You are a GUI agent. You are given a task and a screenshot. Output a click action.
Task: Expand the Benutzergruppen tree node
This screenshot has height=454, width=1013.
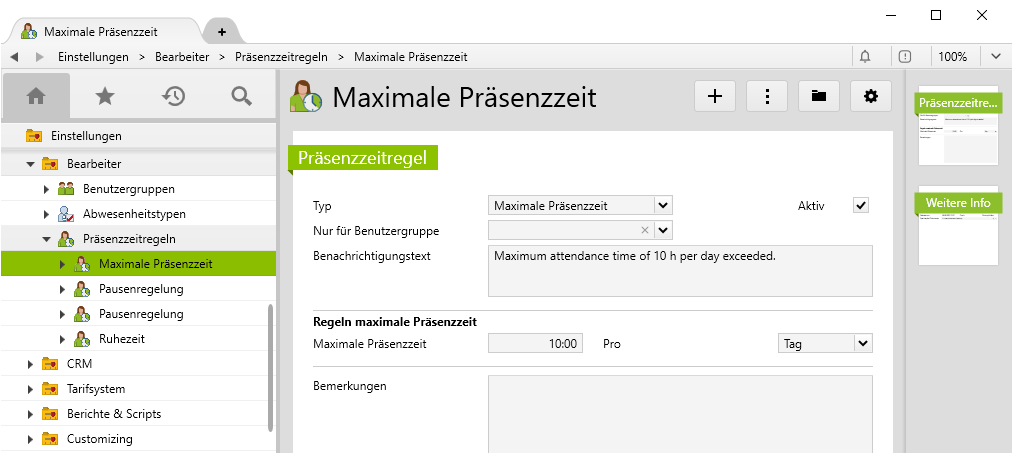point(46,188)
